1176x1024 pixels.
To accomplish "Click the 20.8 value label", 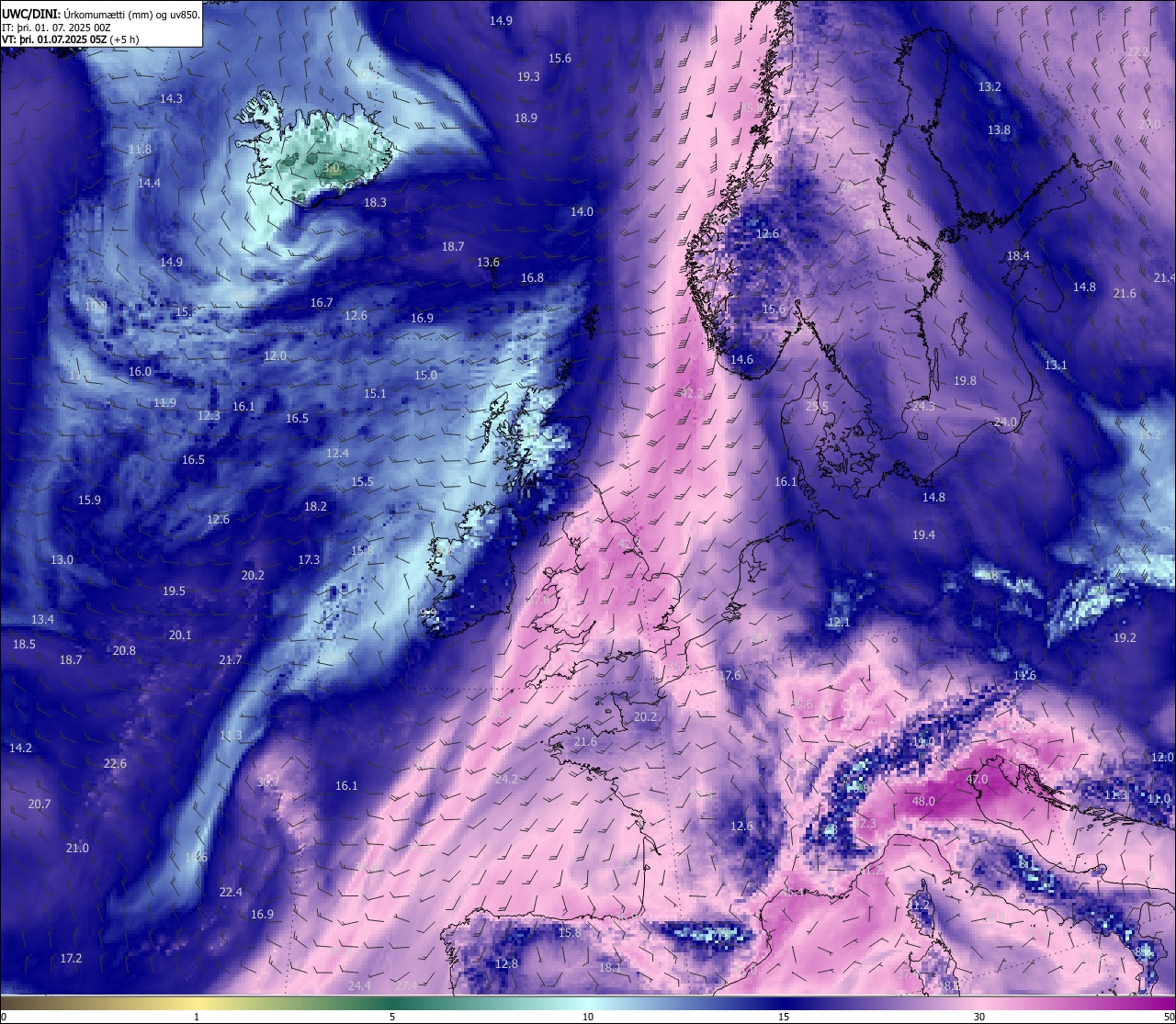I will 124,650.
